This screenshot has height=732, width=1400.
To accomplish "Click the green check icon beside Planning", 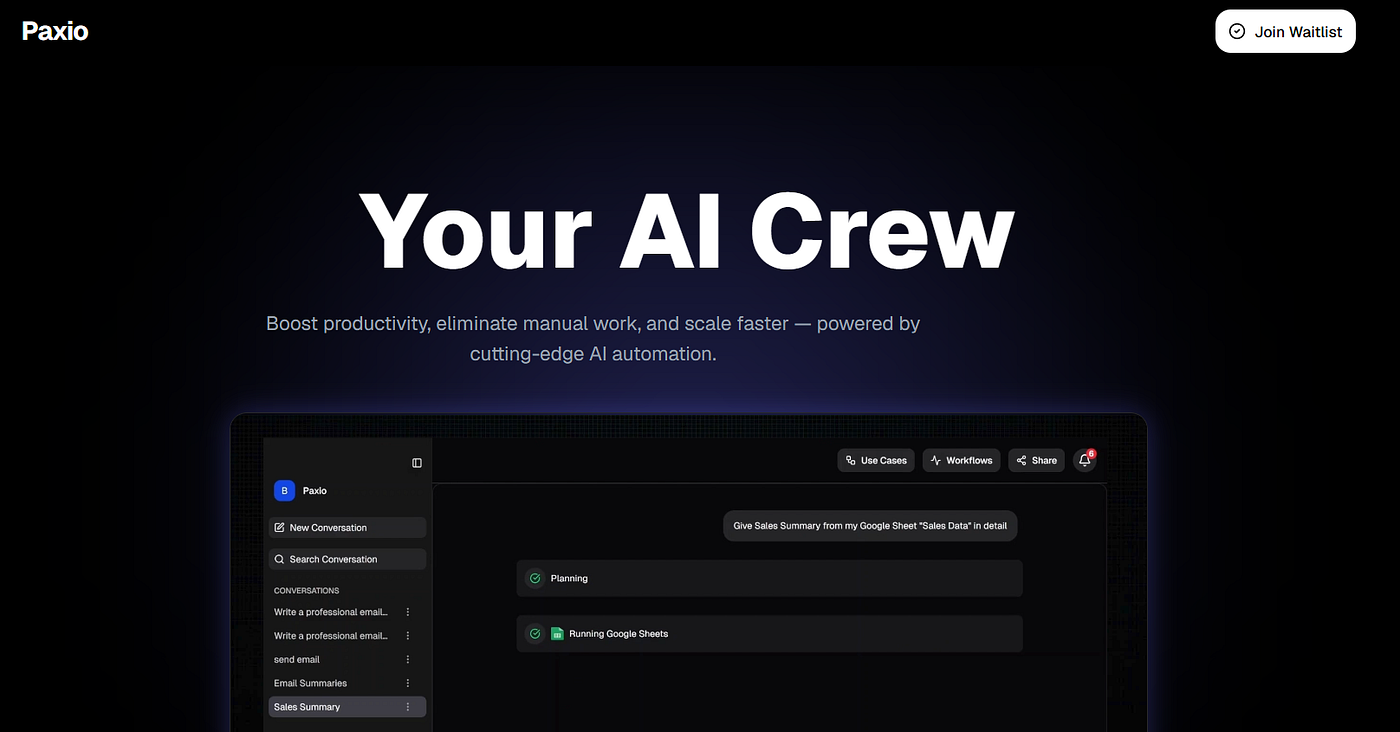I will [535, 578].
